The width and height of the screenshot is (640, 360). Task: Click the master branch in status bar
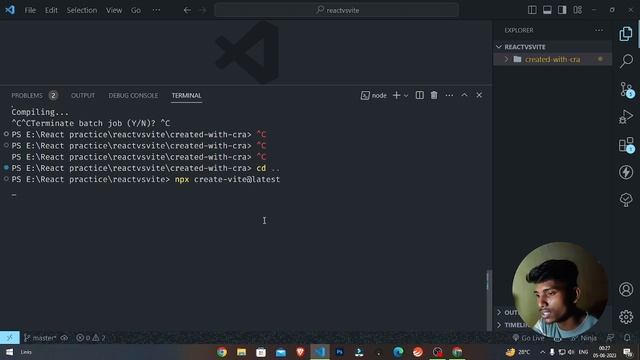point(40,338)
